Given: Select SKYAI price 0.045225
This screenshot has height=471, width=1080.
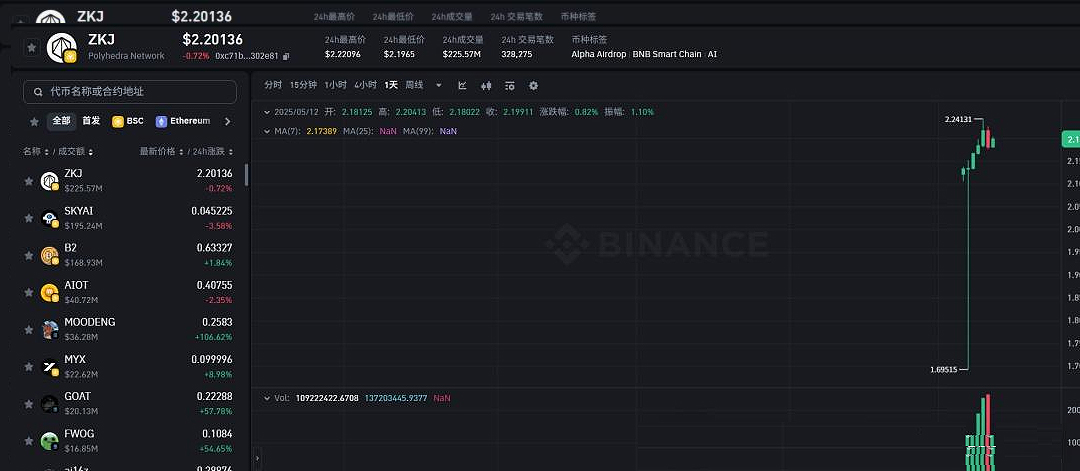Looking at the screenshot, I should coord(211,211).
